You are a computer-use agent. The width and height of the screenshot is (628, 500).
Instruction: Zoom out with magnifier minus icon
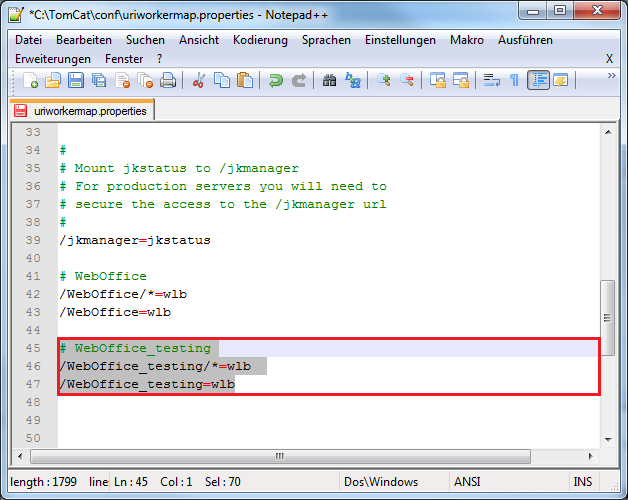click(x=407, y=80)
